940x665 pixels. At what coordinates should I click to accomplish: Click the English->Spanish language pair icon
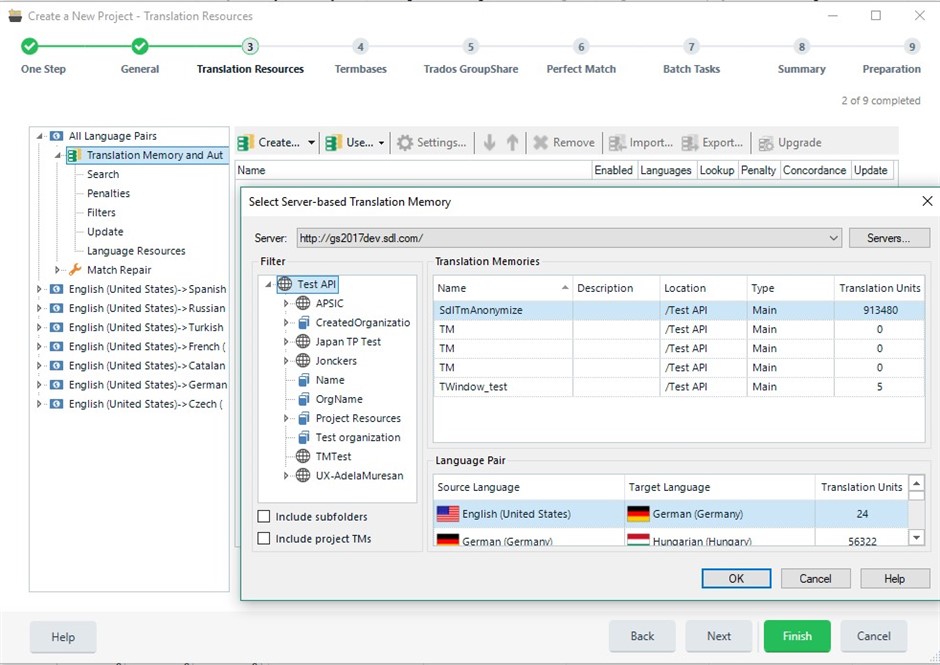(56, 289)
